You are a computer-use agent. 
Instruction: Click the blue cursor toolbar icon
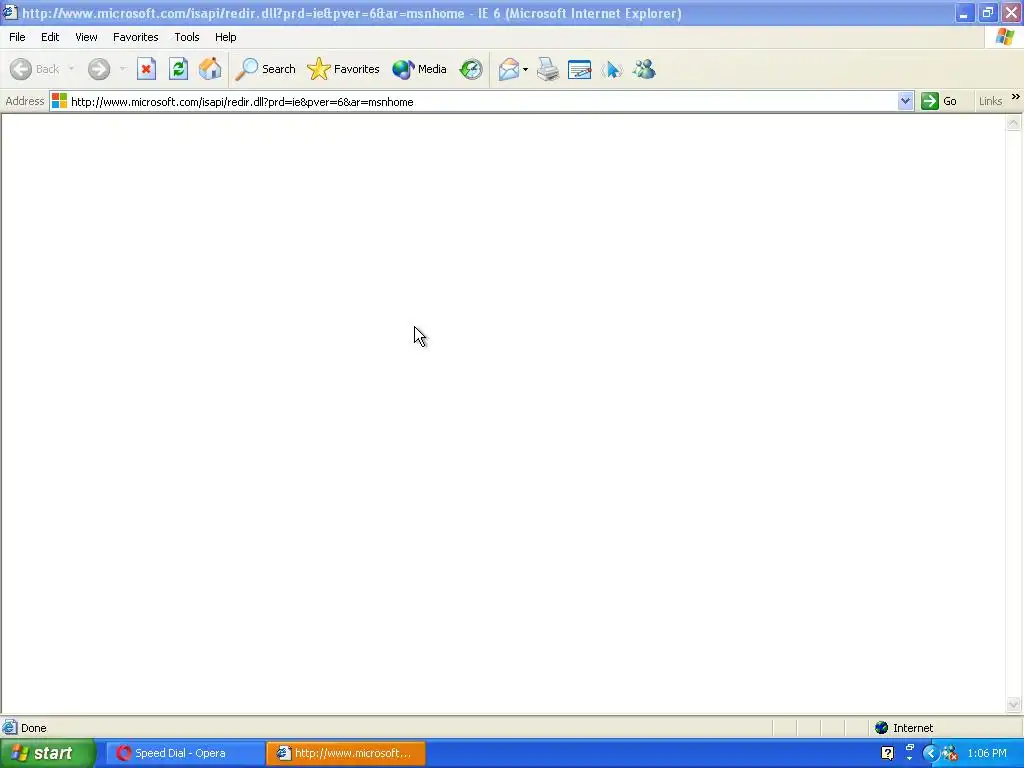click(612, 69)
